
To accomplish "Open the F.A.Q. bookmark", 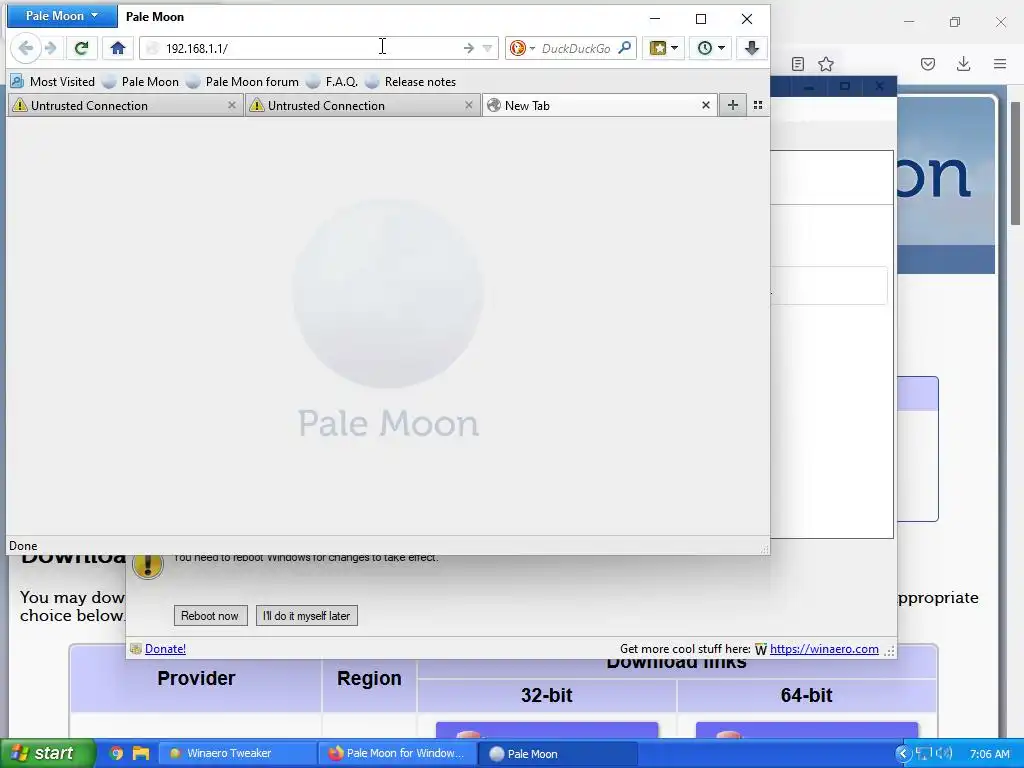I will 332,82.
